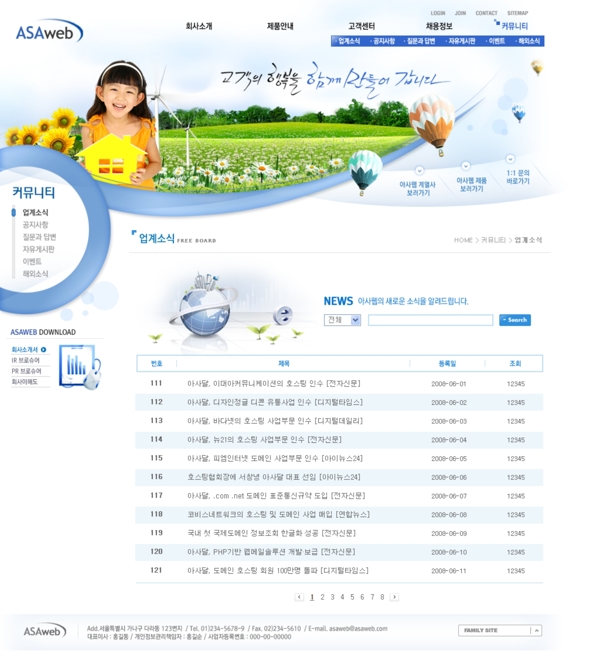Image resolution: width=600 pixels, height=659 pixels.
Task: Click the circle arrow icon beside 회사소개서
Action: [44, 349]
